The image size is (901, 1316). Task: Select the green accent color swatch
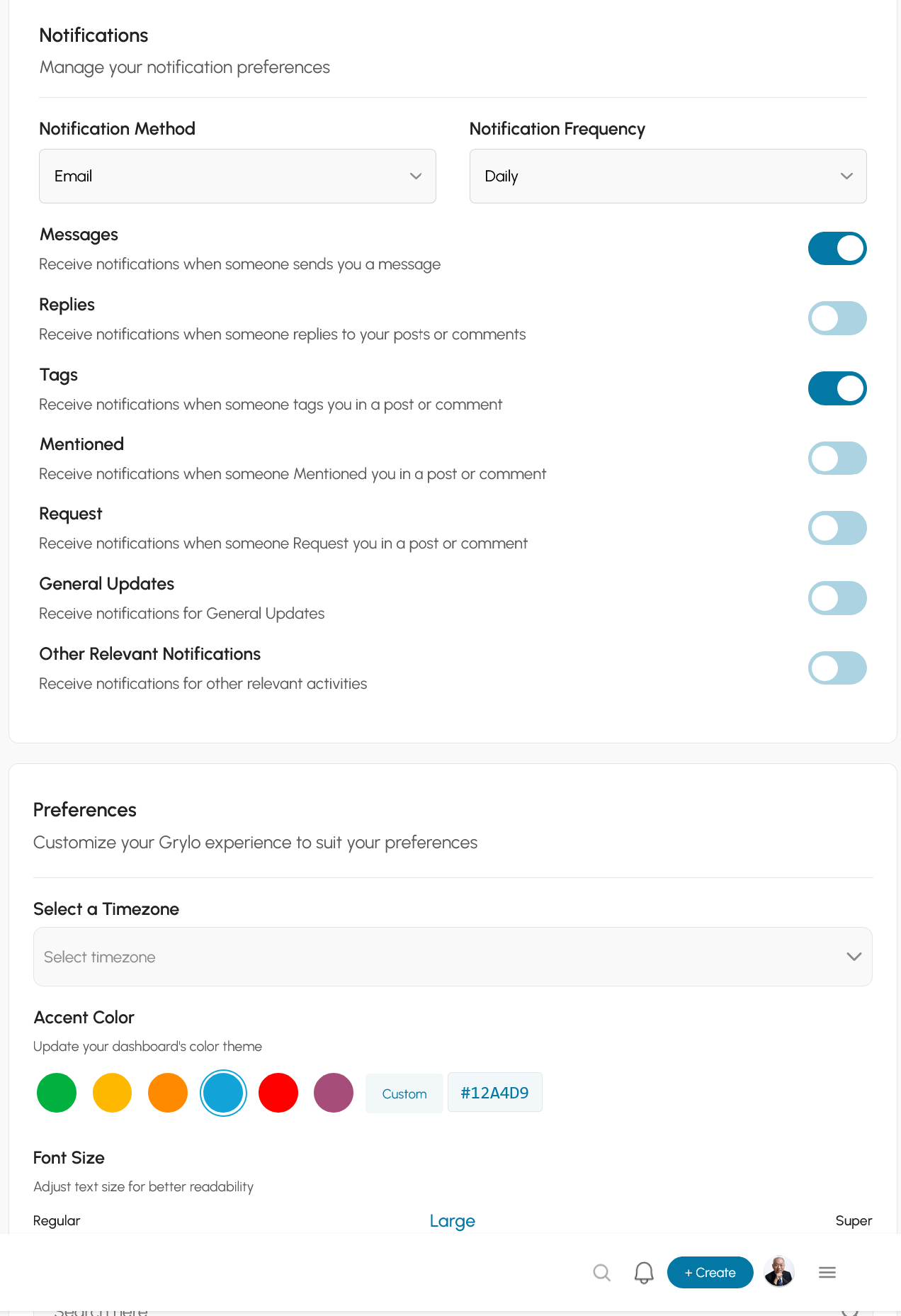56,1092
